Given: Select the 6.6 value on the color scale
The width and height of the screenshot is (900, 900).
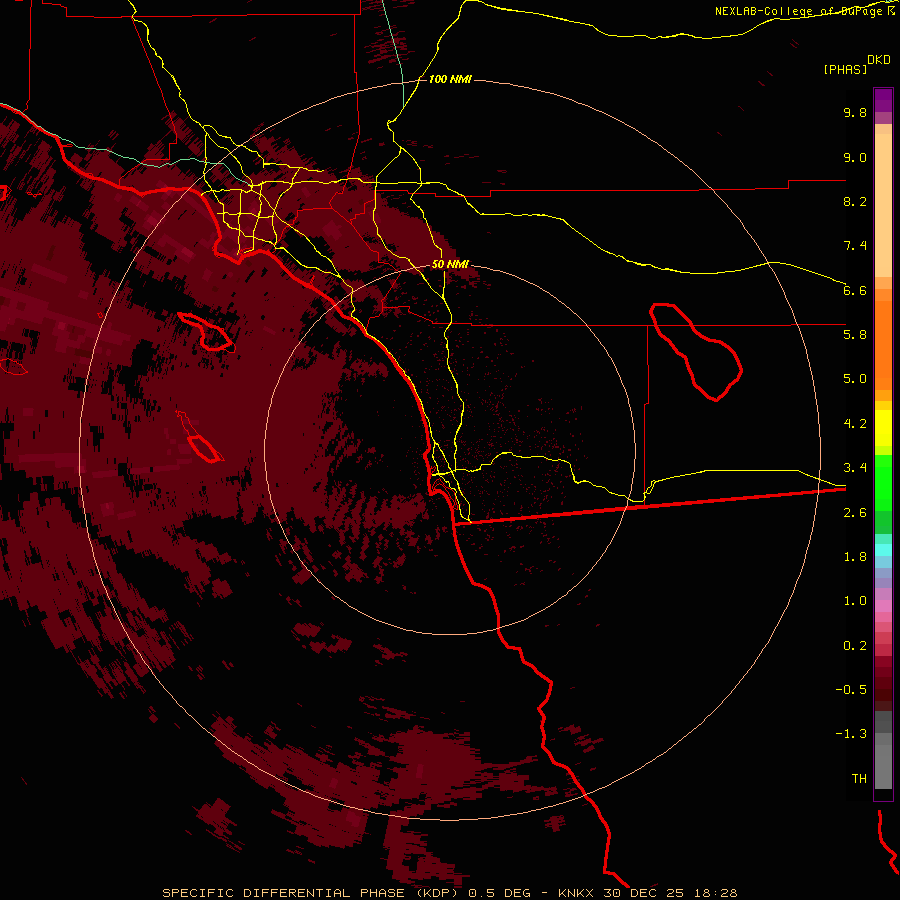Looking at the screenshot, I should pyautogui.click(x=855, y=290).
